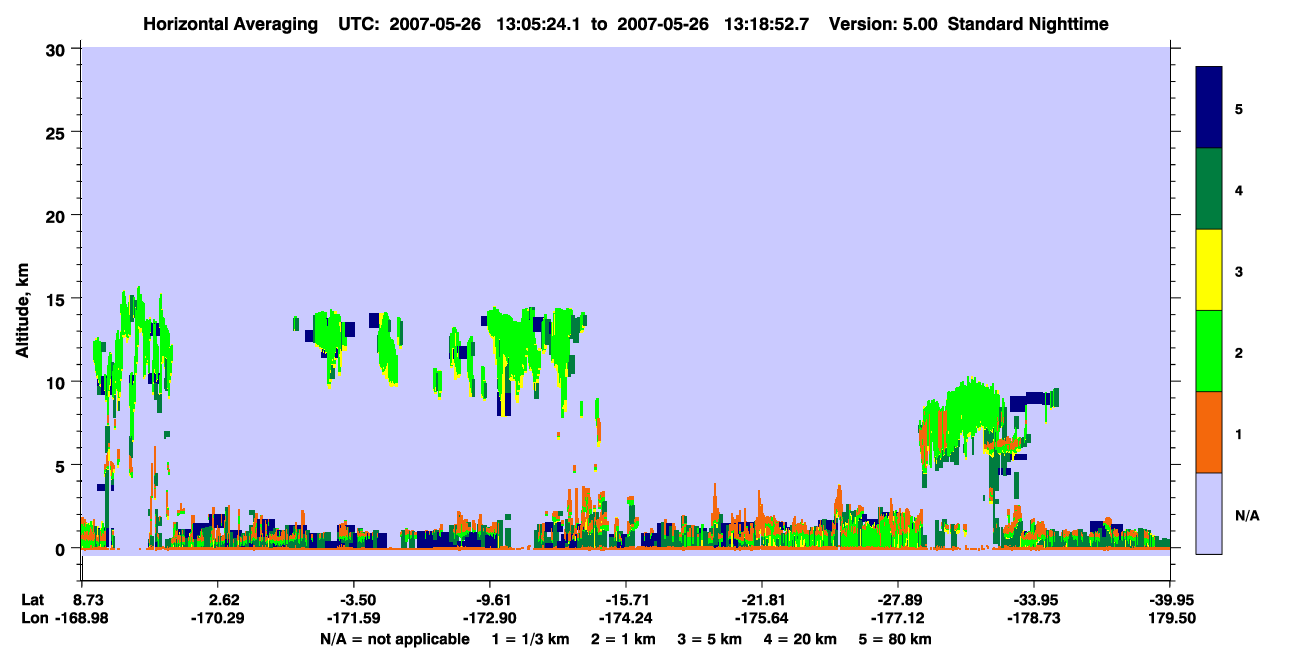This screenshot has height=667, width=1300.
Task: Click longitude value '-170.29'
Action: pos(218,619)
